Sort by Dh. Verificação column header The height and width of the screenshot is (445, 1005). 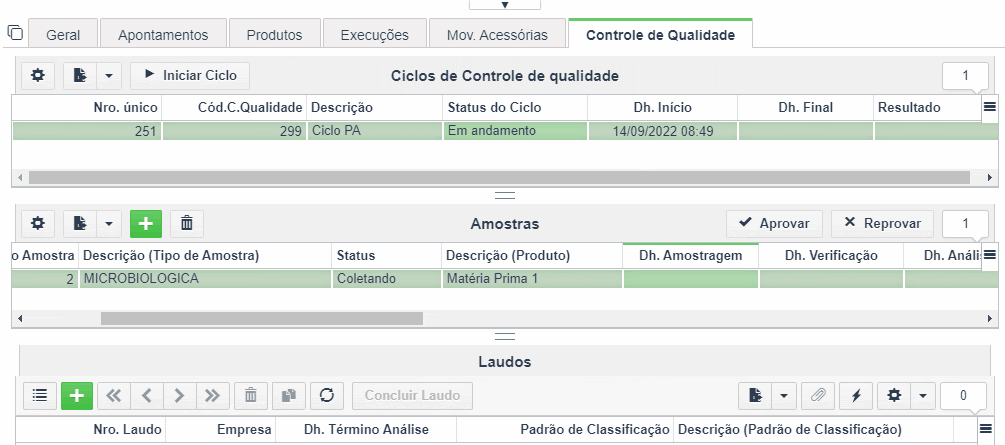point(831,256)
